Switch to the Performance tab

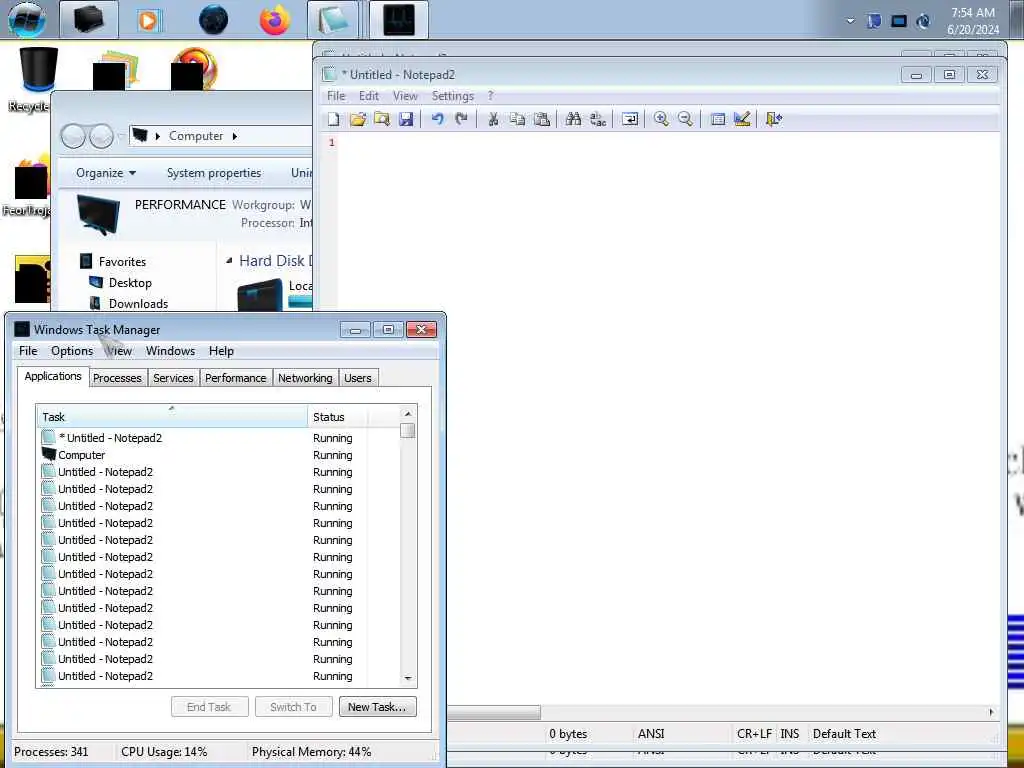(x=236, y=378)
